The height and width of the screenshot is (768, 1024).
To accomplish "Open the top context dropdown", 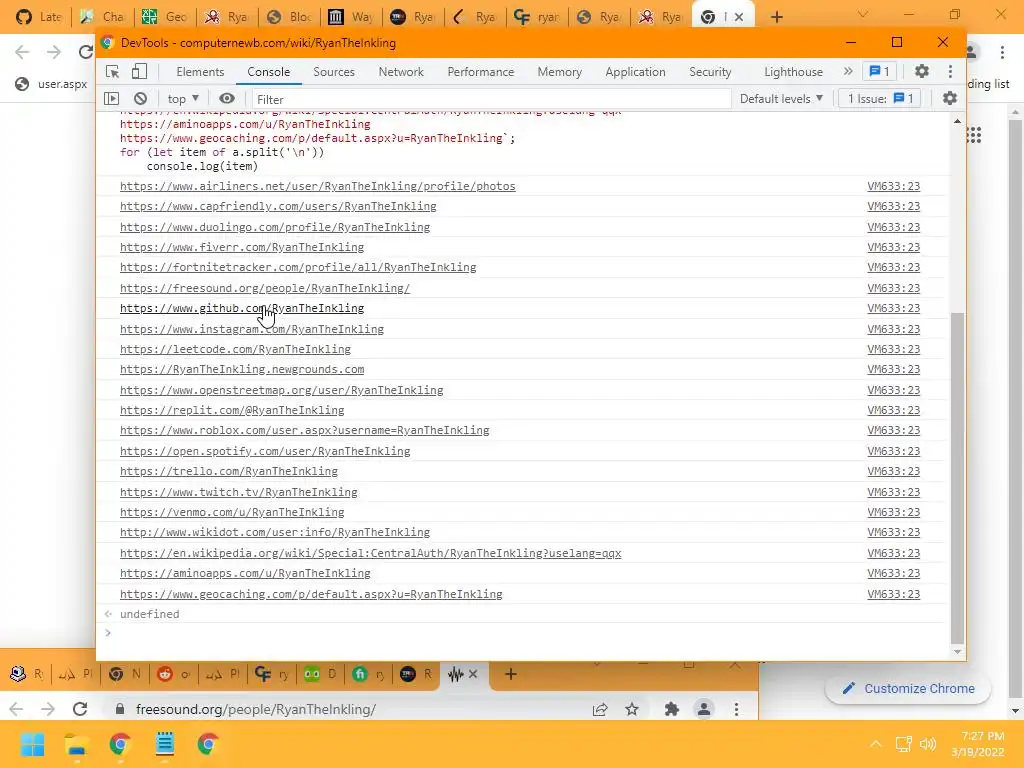I will coord(183,99).
